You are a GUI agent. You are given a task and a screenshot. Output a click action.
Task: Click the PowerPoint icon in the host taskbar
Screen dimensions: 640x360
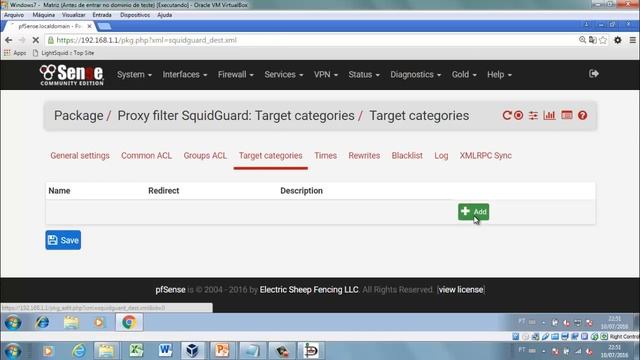pyautogui.click(x=222, y=351)
